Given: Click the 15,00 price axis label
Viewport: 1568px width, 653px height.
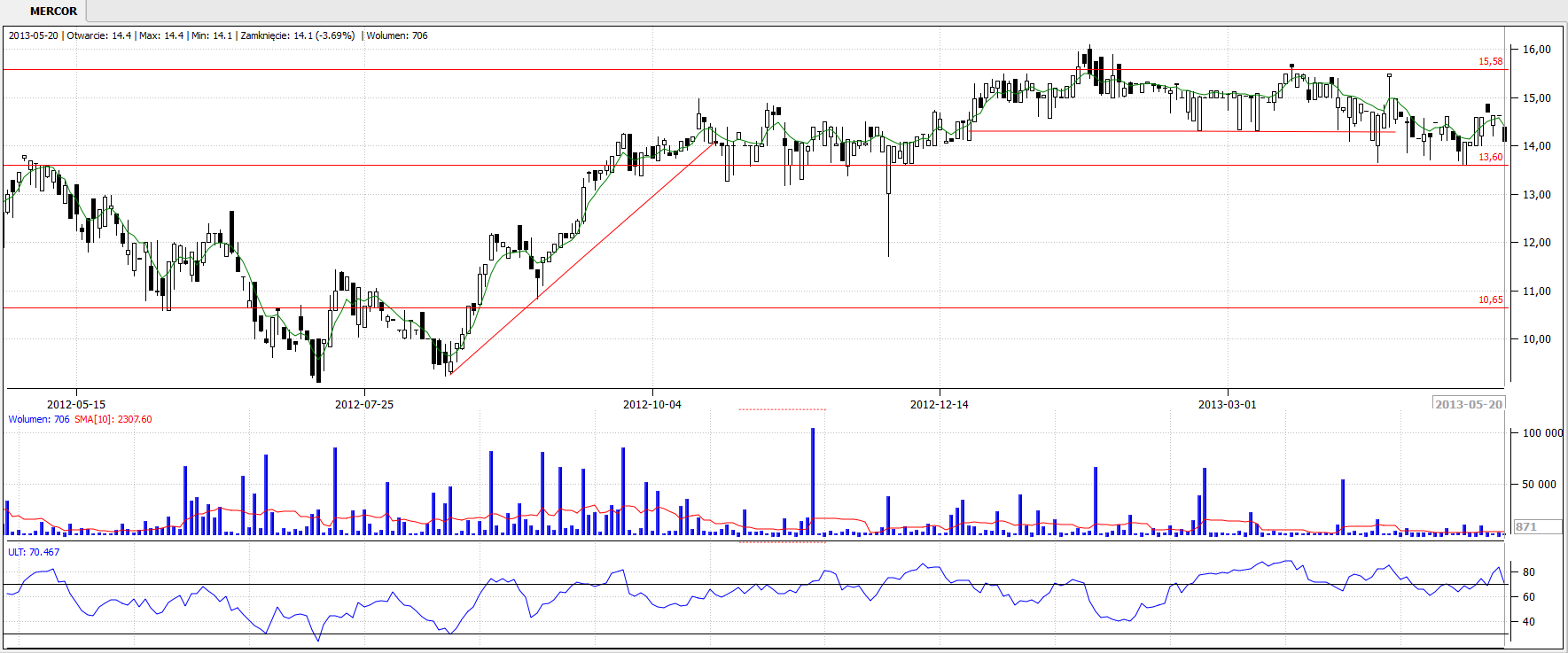Looking at the screenshot, I should 1537,98.
